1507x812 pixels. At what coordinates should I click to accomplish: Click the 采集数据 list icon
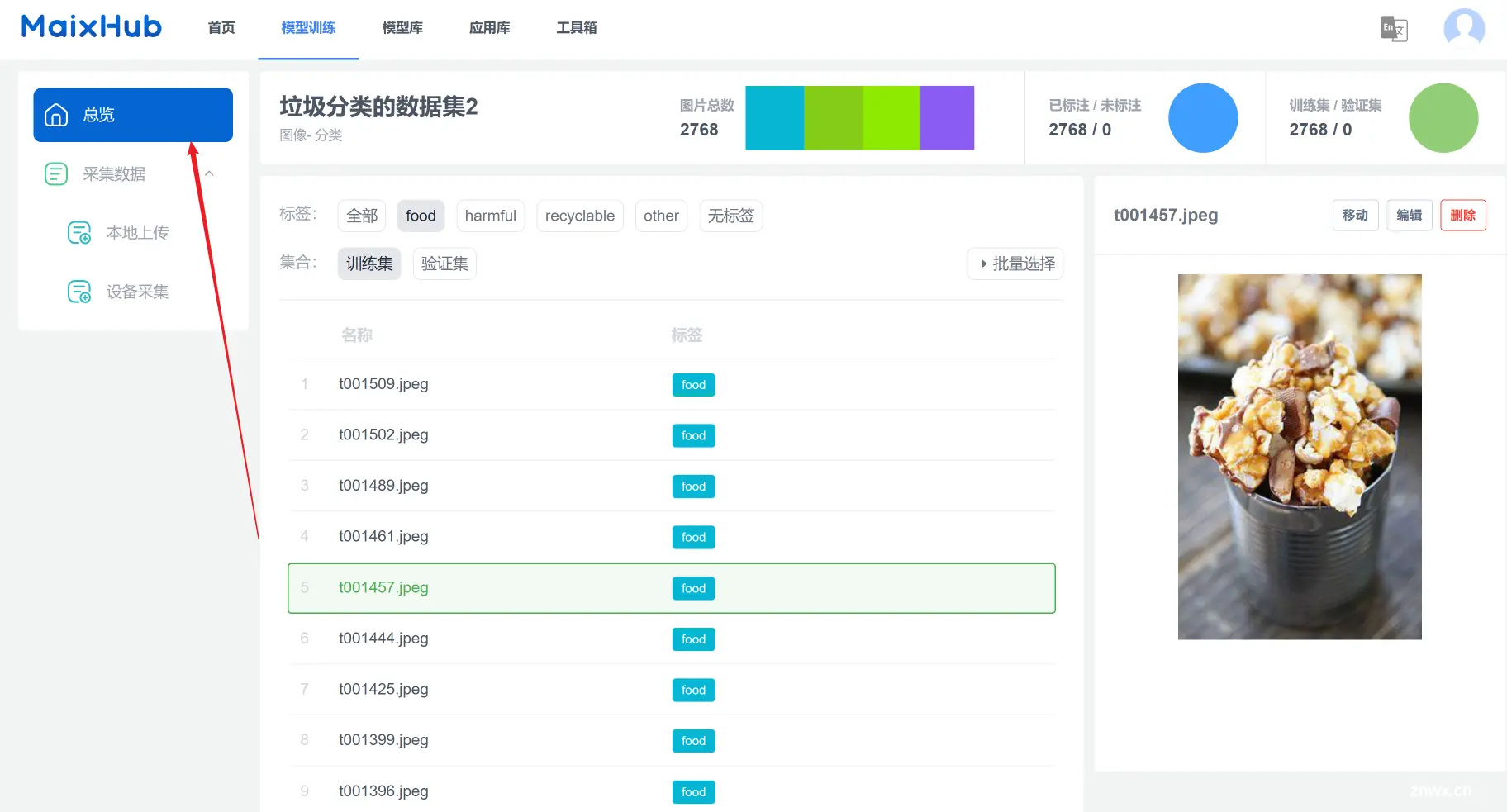point(56,174)
